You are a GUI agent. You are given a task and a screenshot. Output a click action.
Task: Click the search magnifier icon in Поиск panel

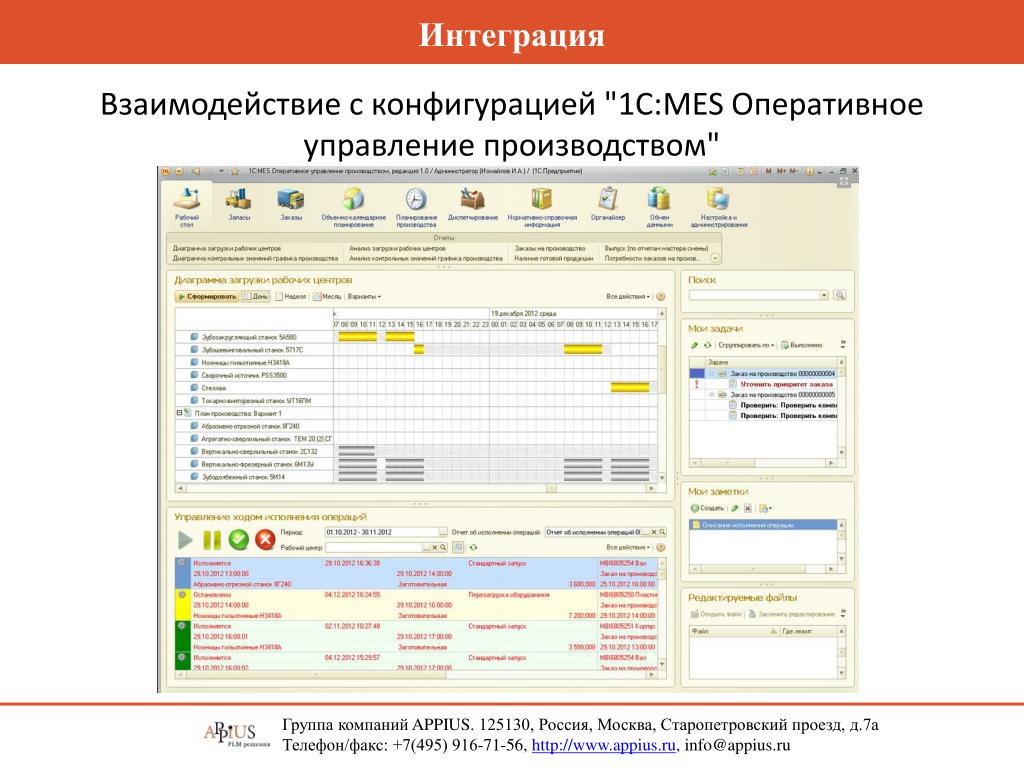(840, 295)
